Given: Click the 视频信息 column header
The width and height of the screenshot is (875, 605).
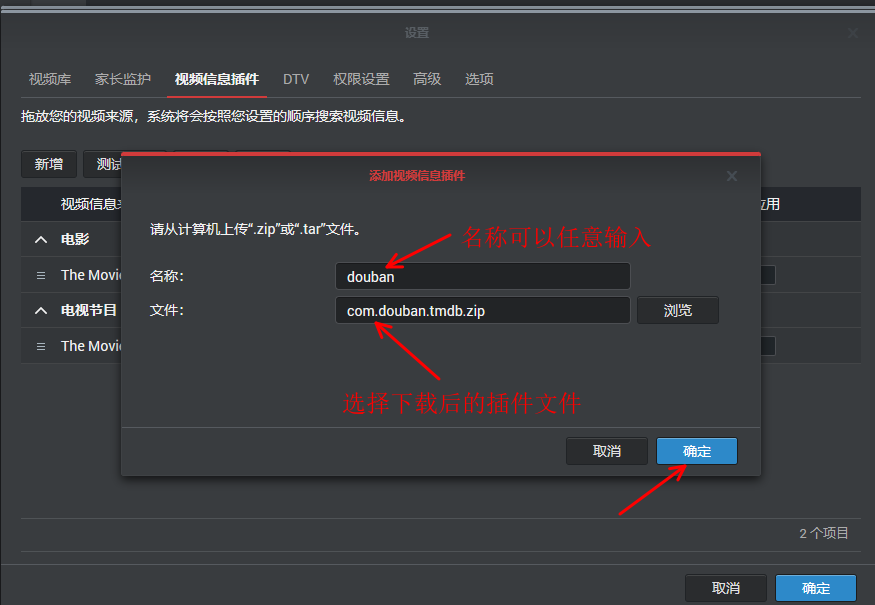Looking at the screenshot, I should (91, 204).
